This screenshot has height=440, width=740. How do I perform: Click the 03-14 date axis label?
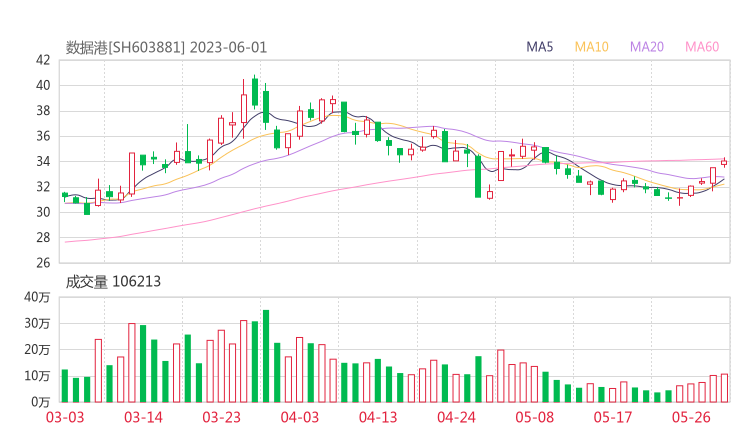click(x=143, y=418)
